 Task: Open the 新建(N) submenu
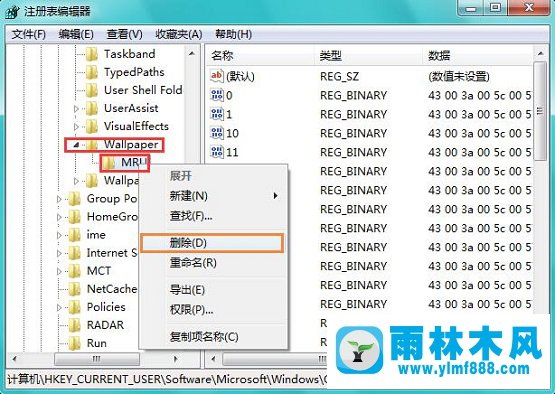point(213,196)
